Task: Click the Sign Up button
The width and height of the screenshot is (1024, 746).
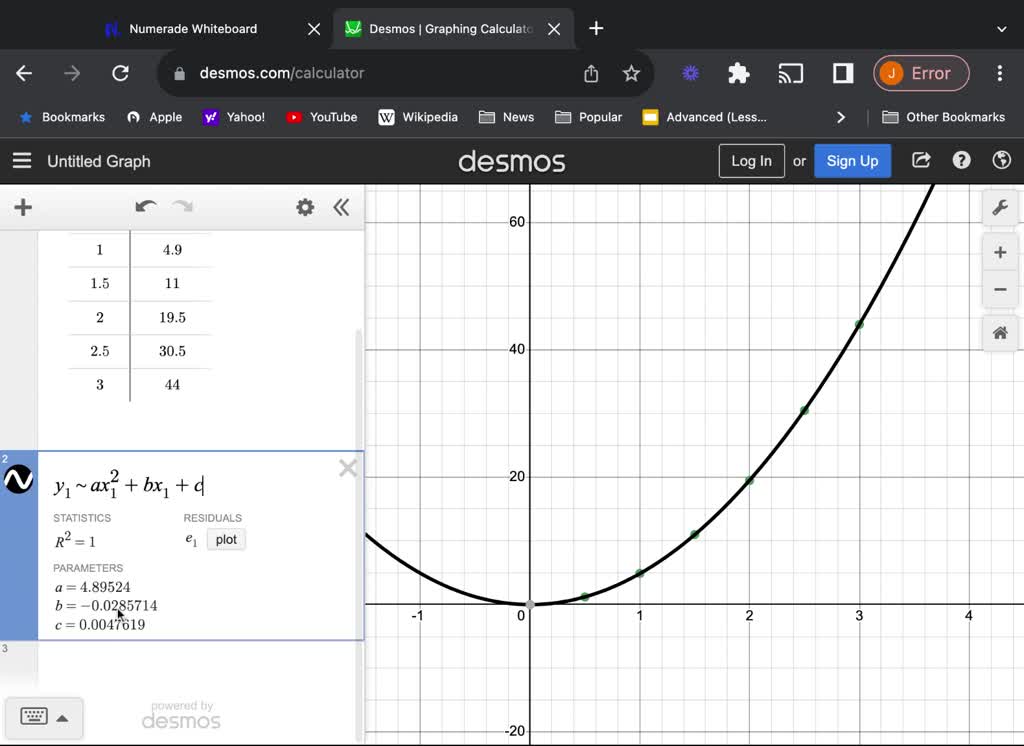Action: tap(852, 160)
